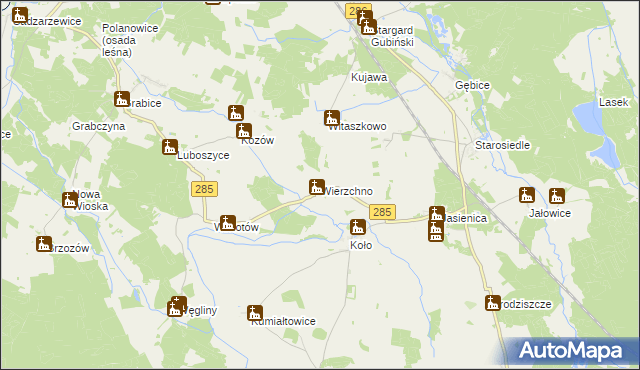
Task: Click the Jałowice village label
Action: 550,213
